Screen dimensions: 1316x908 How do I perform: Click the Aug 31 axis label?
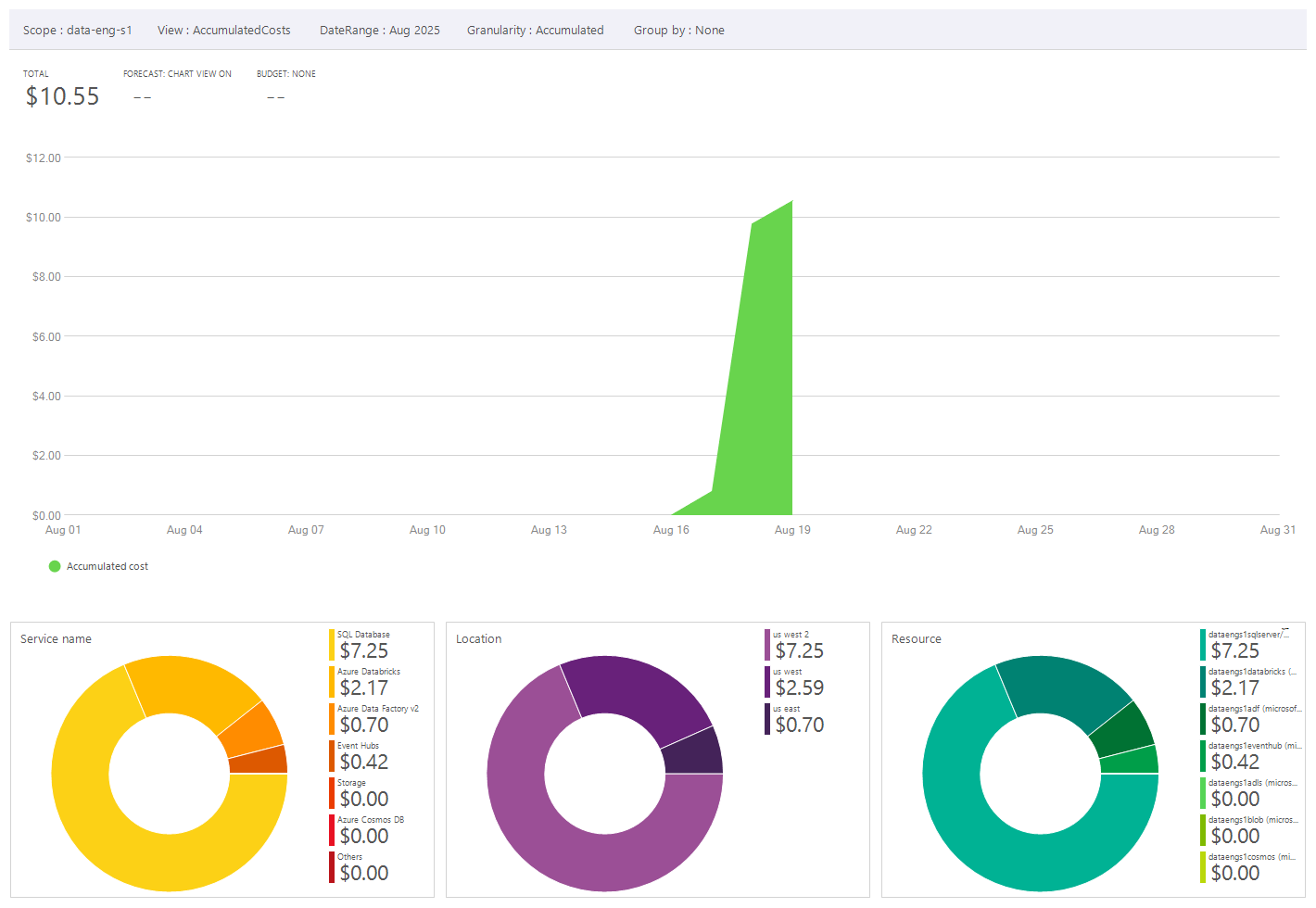[x=1278, y=530]
